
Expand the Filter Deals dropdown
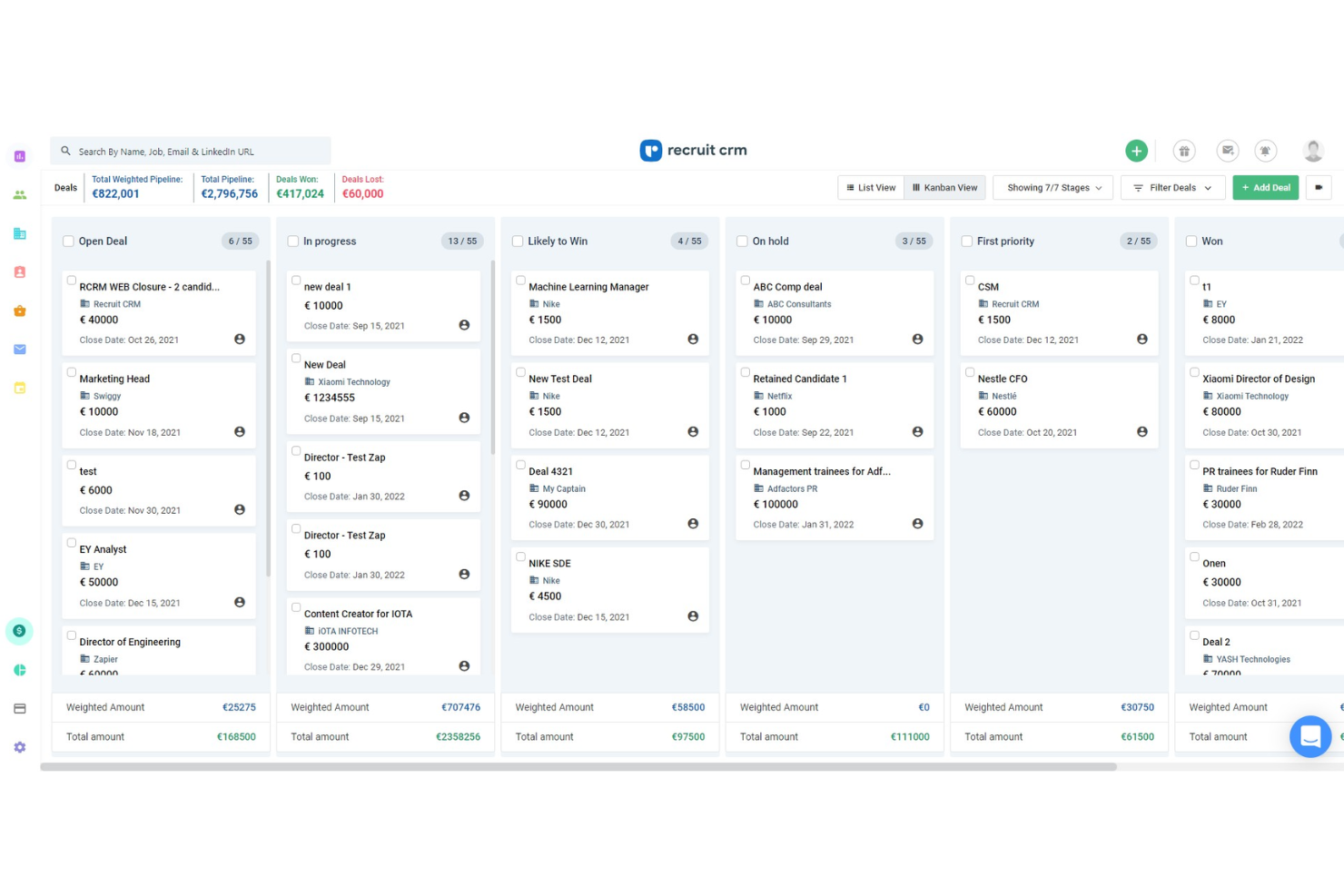tap(1172, 188)
